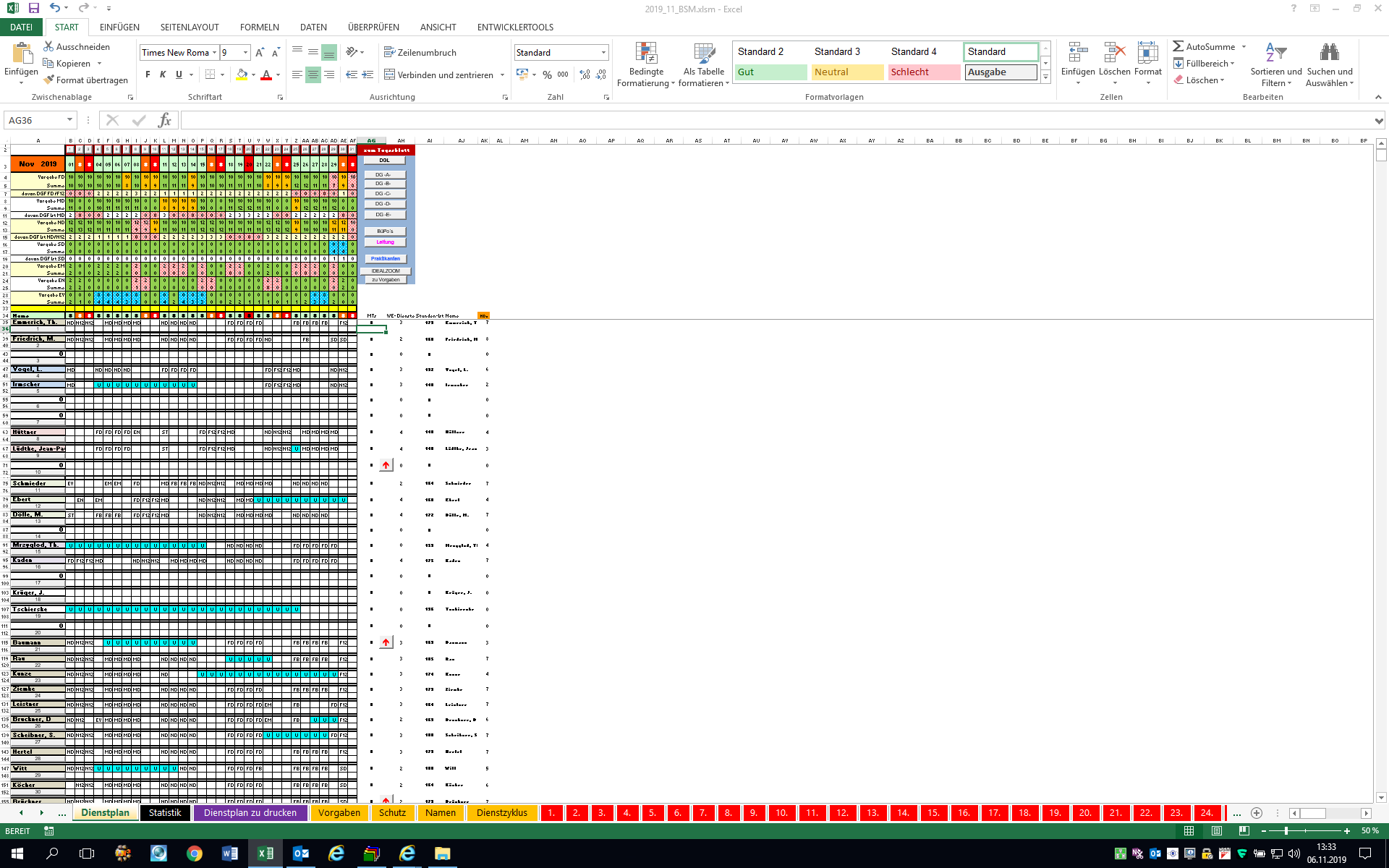Click the percent style icon
Viewport: 1389px width, 868px height.
(x=547, y=75)
